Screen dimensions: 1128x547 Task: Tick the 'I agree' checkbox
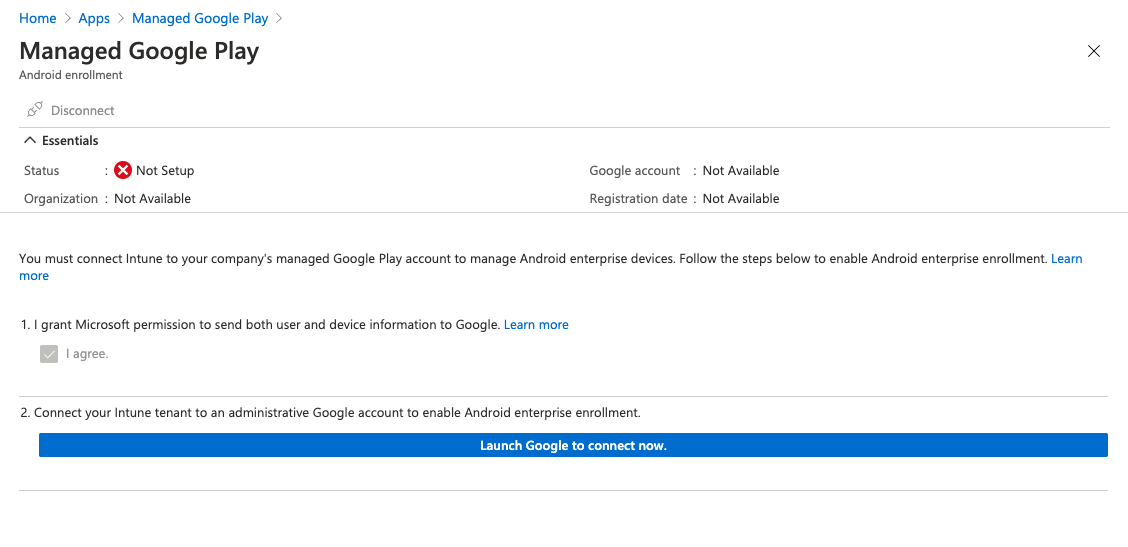(x=49, y=354)
